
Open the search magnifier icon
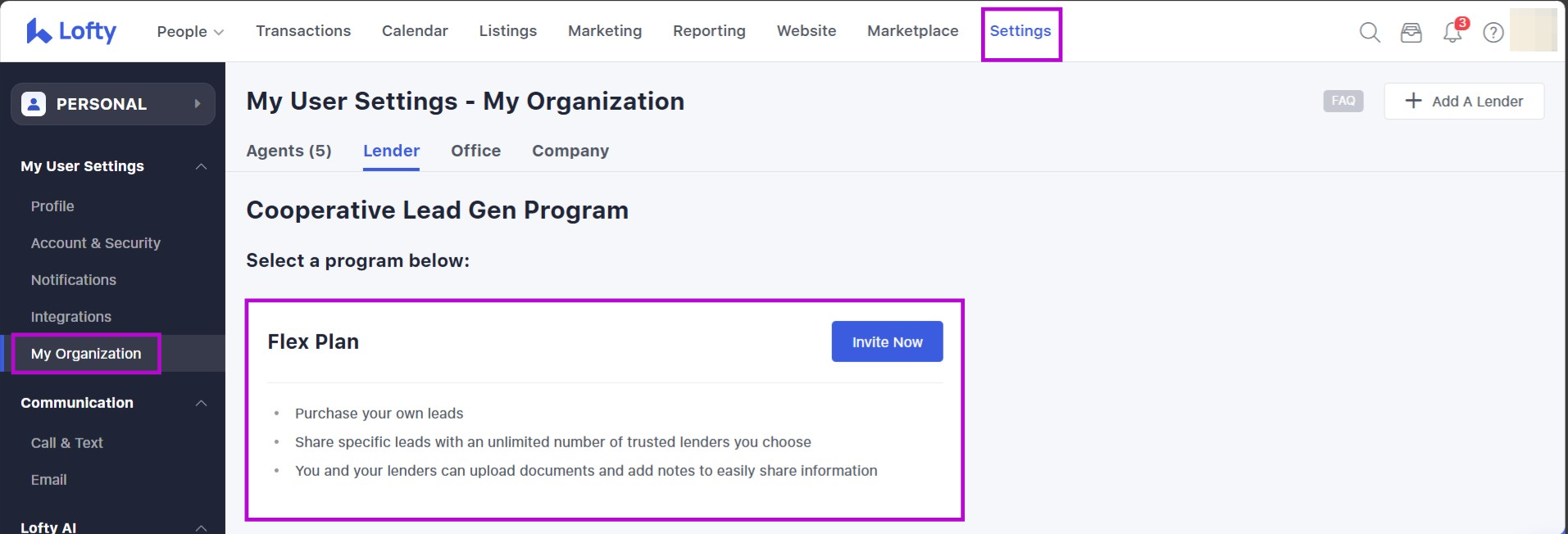pyautogui.click(x=1370, y=32)
